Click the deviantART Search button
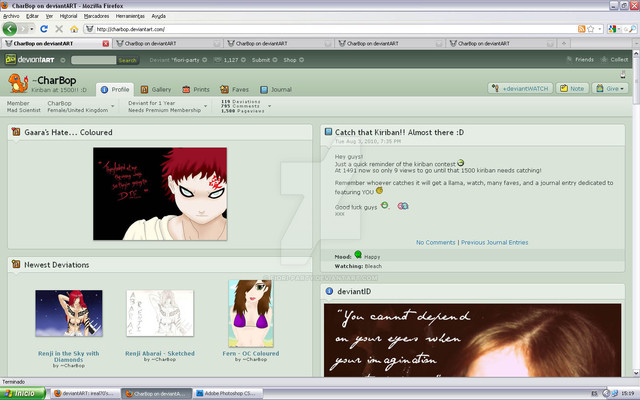The height and width of the screenshot is (400, 640). tap(127, 60)
